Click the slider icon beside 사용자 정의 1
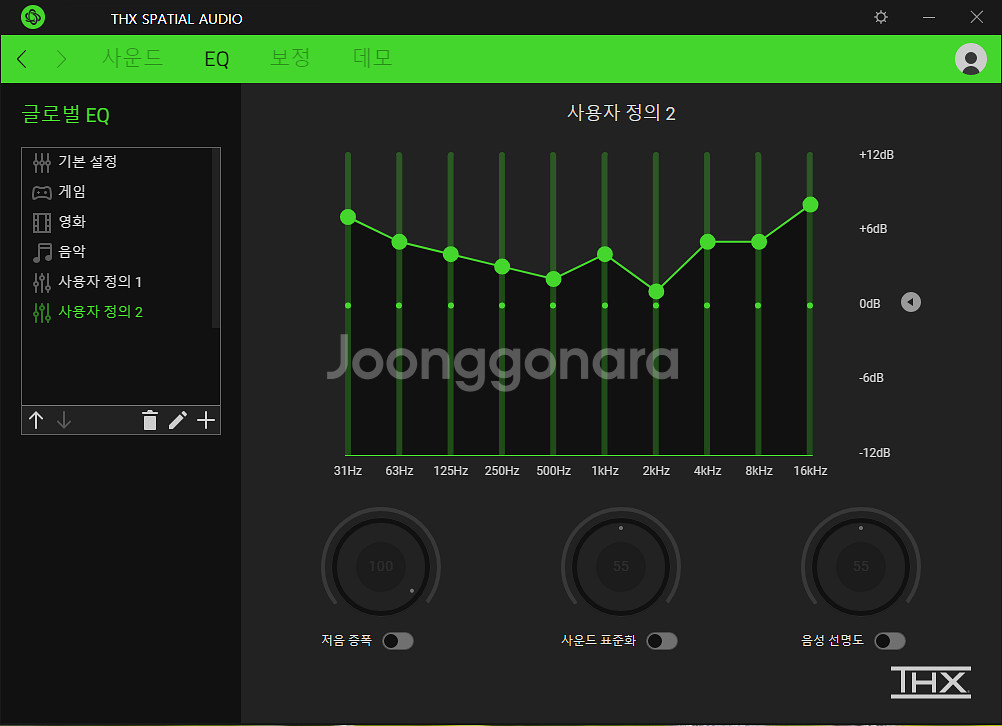The height and width of the screenshot is (726, 1002). [x=42, y=282]
